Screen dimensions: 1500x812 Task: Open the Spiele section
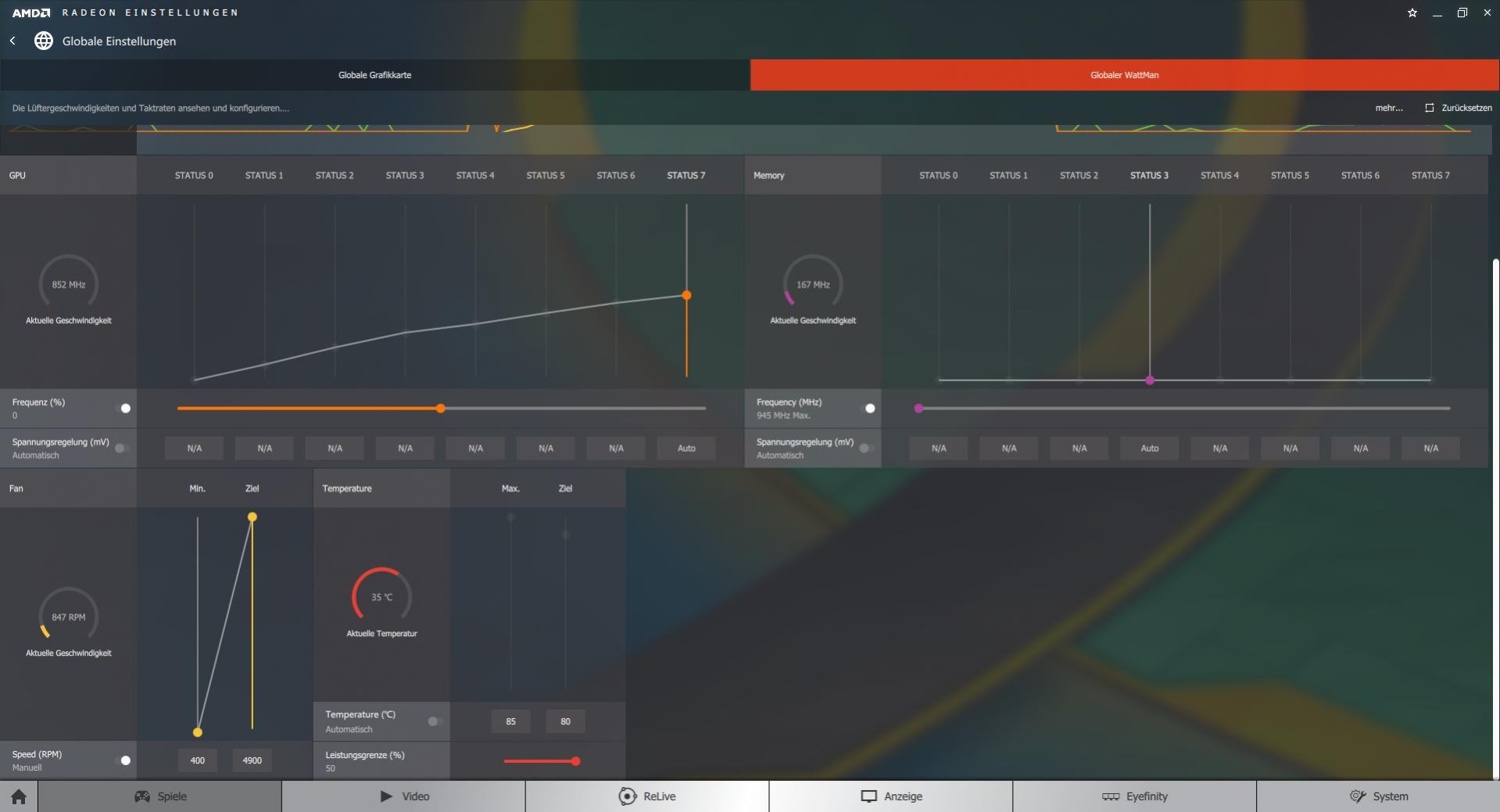pyautogui.click(x=160, y=796)
